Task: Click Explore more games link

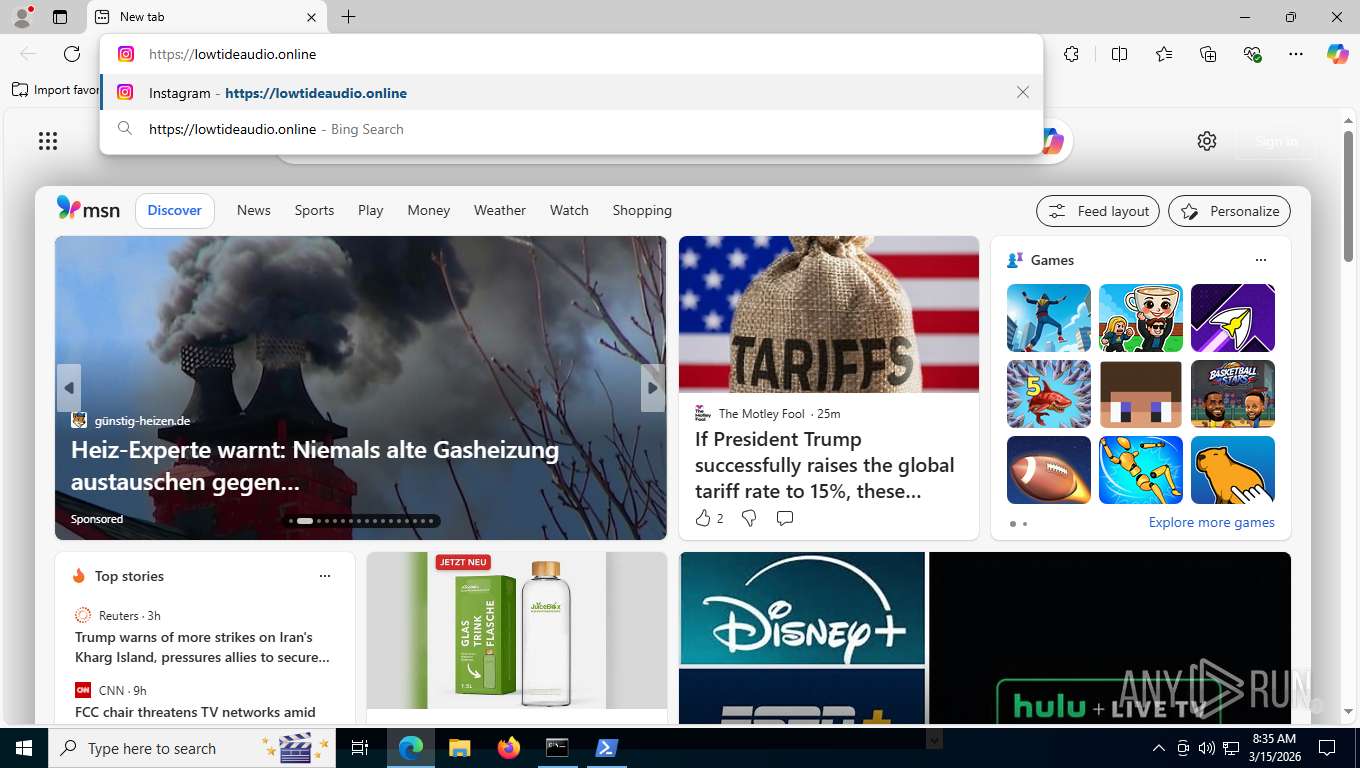Action: click(1211, 522)
